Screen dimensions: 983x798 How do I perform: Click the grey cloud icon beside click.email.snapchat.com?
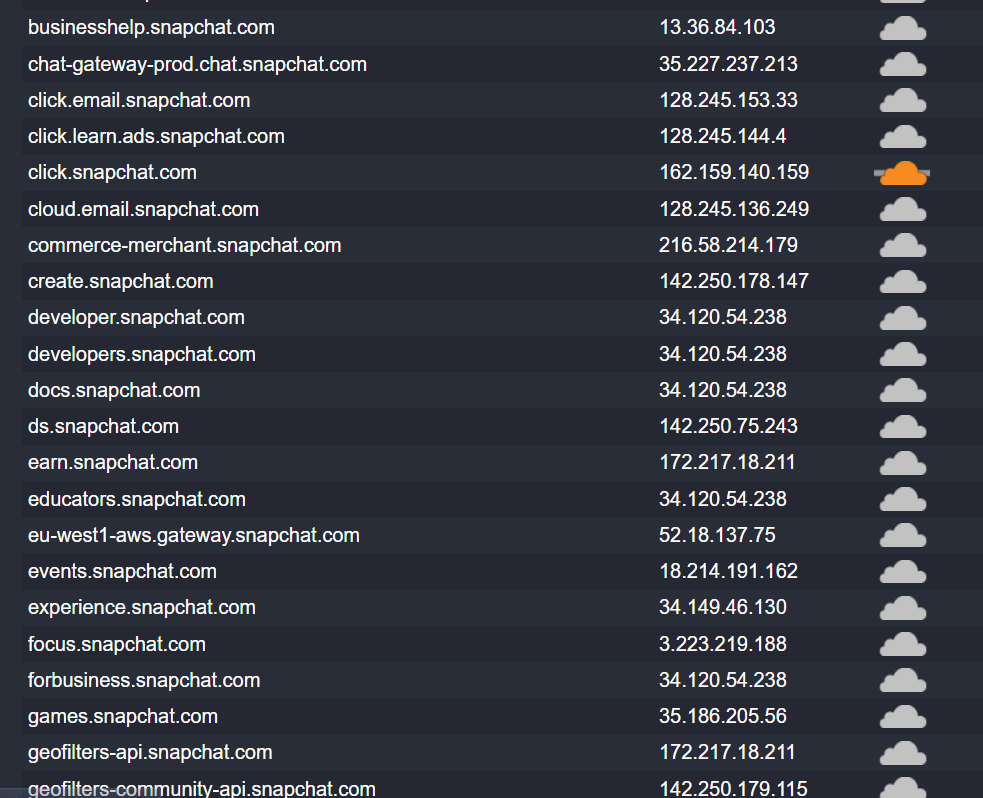point(903,101)
